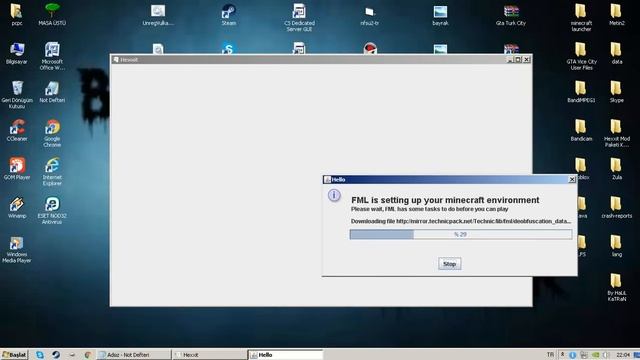
Task: Select the bayrak image icon
Action: coord(440,15)
